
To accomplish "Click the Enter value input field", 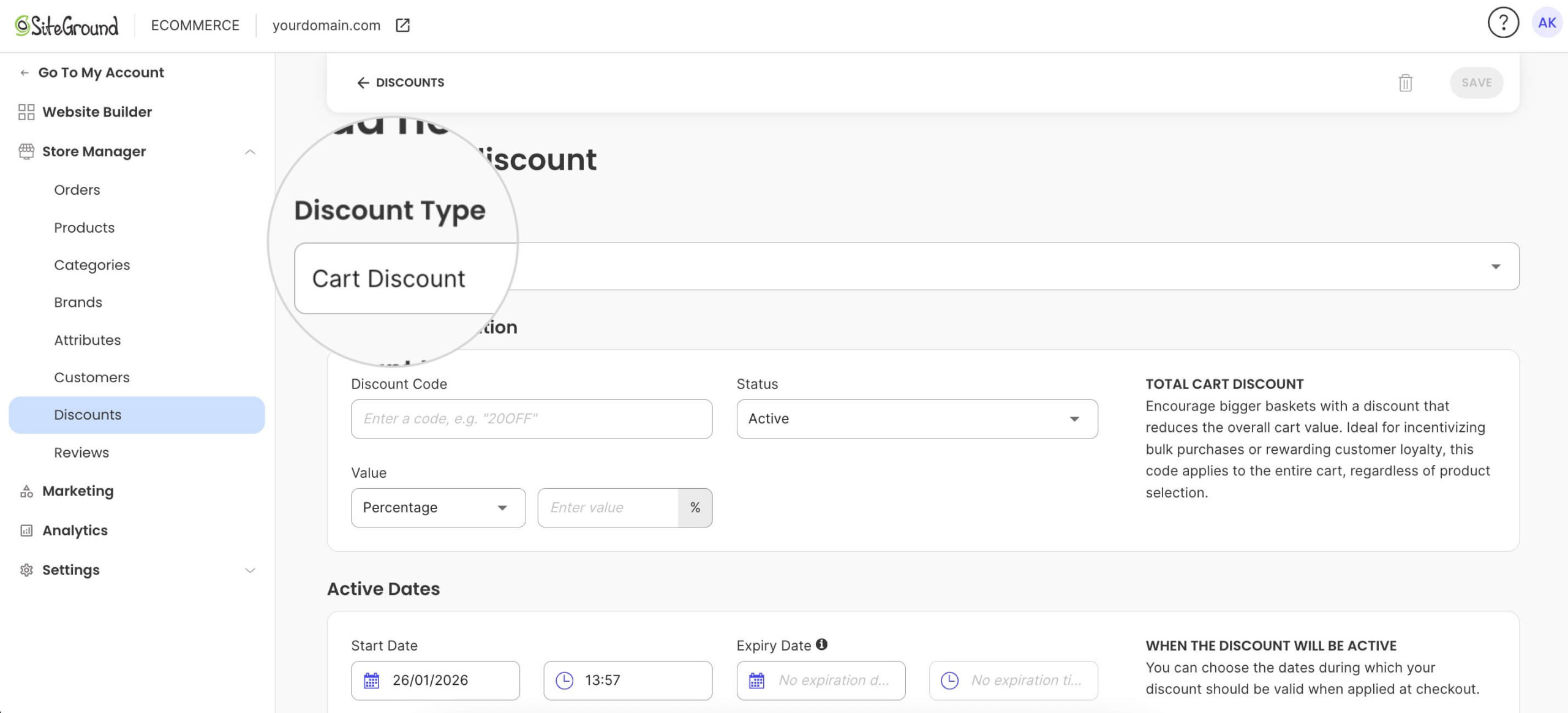I will click(608, 508).
